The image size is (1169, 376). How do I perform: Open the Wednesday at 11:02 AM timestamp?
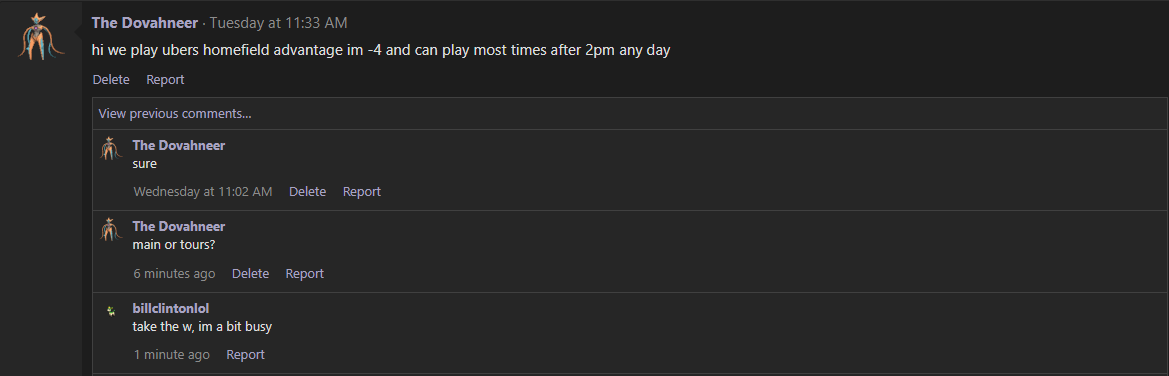(203, 192)
